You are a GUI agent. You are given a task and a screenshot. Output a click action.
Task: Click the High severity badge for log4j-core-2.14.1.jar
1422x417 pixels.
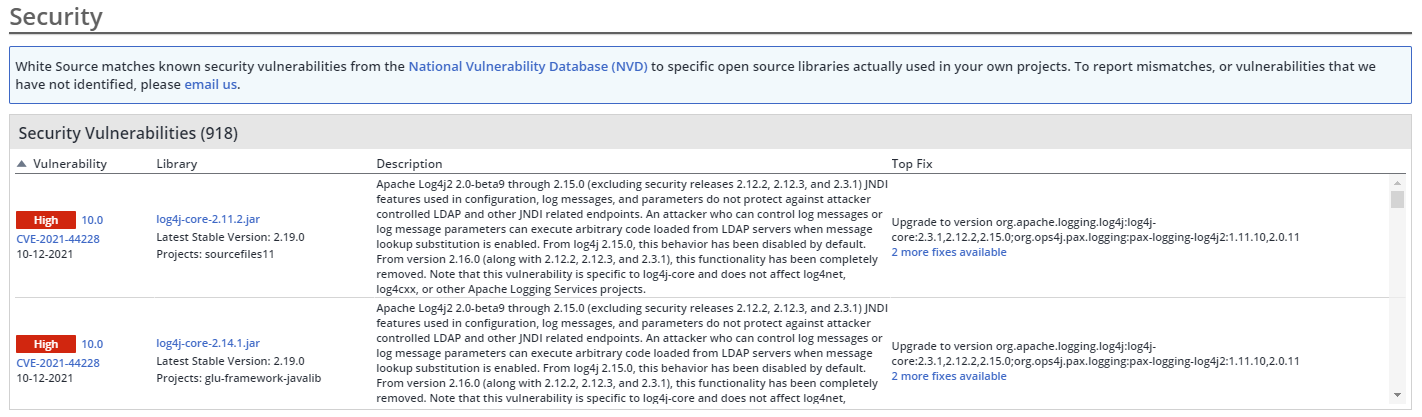[45, 344]
